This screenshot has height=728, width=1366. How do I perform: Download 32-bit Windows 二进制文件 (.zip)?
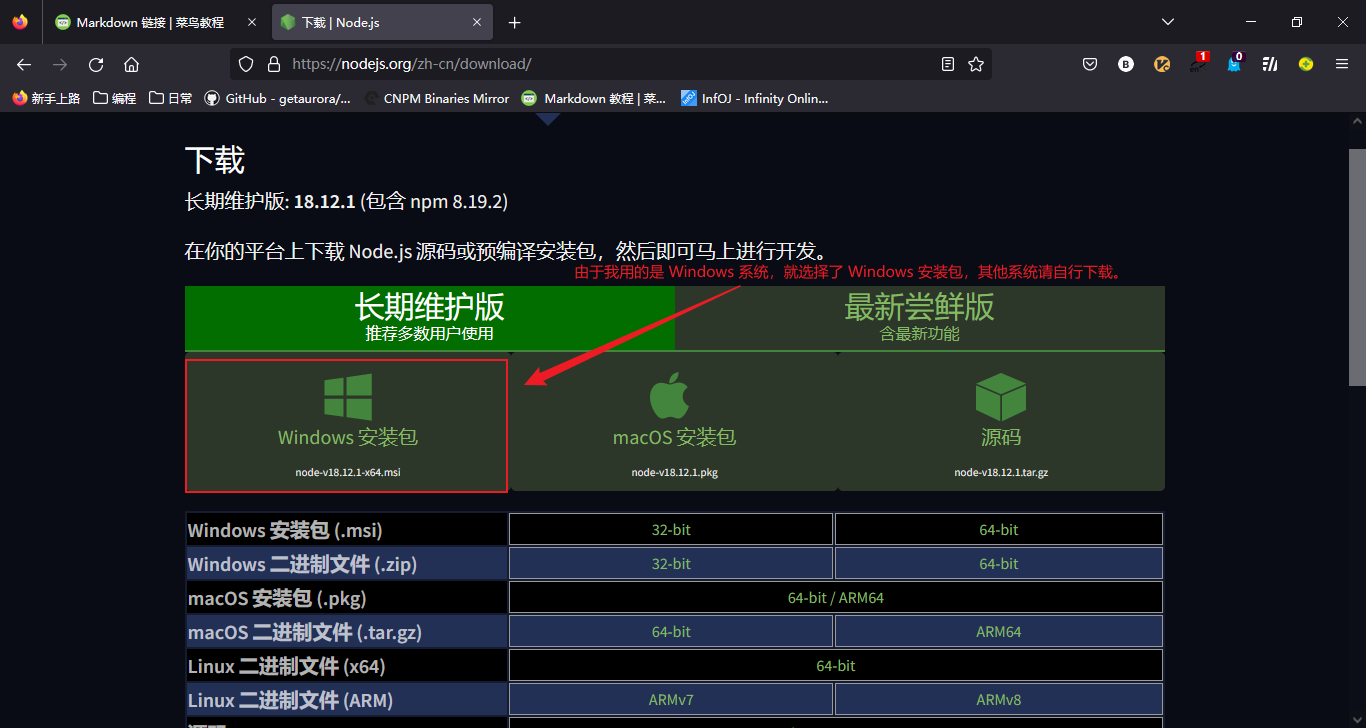(671, 564)
